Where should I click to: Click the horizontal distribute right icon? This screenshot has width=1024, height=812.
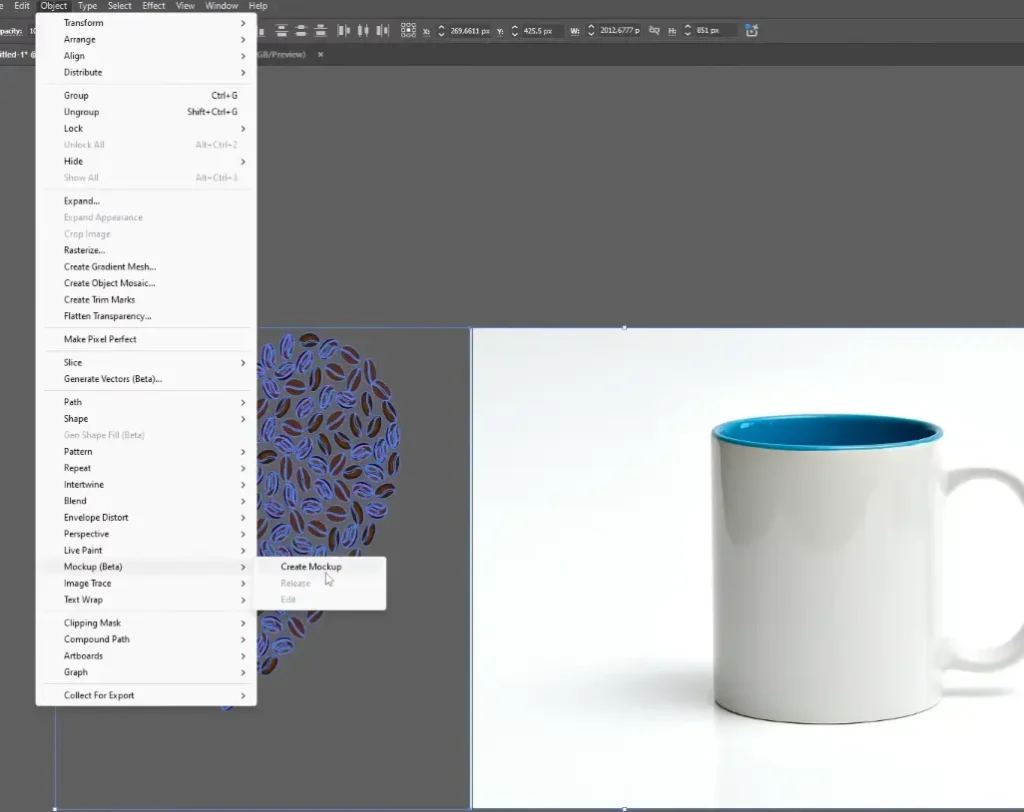click(x=382, y=31)
